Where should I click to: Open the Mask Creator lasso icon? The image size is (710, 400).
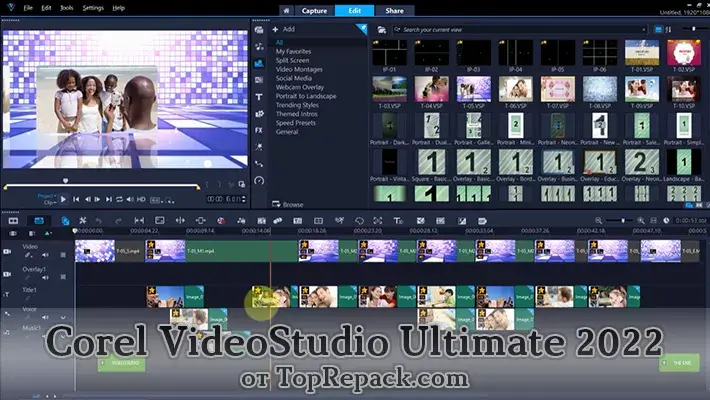point(359,221)
